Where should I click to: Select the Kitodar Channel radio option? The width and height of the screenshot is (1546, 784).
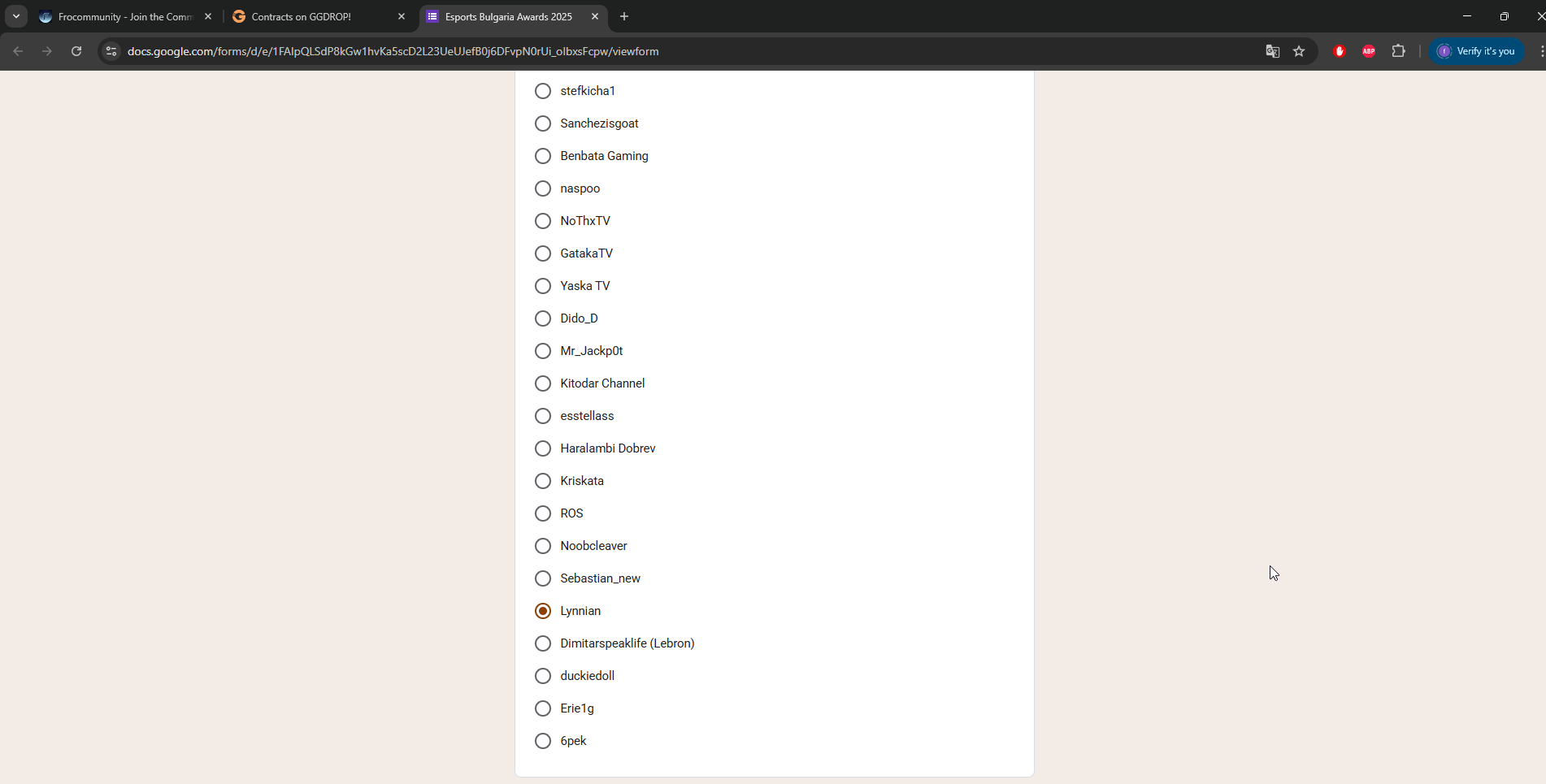coord(543,383)
